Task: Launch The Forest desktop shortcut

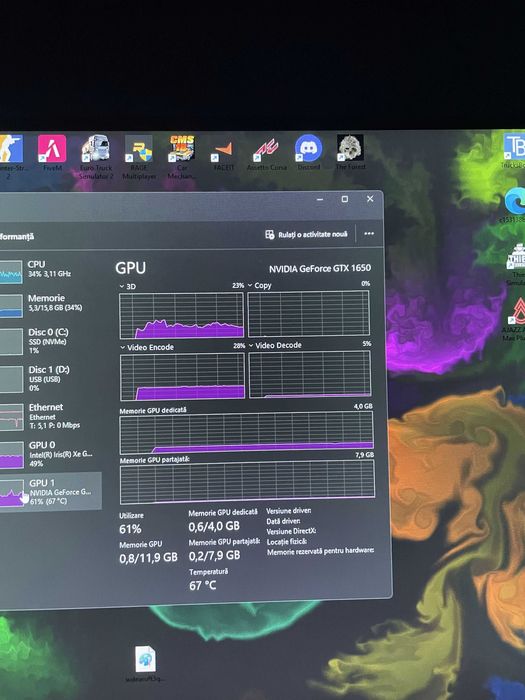Action: (x=350, y=152)
